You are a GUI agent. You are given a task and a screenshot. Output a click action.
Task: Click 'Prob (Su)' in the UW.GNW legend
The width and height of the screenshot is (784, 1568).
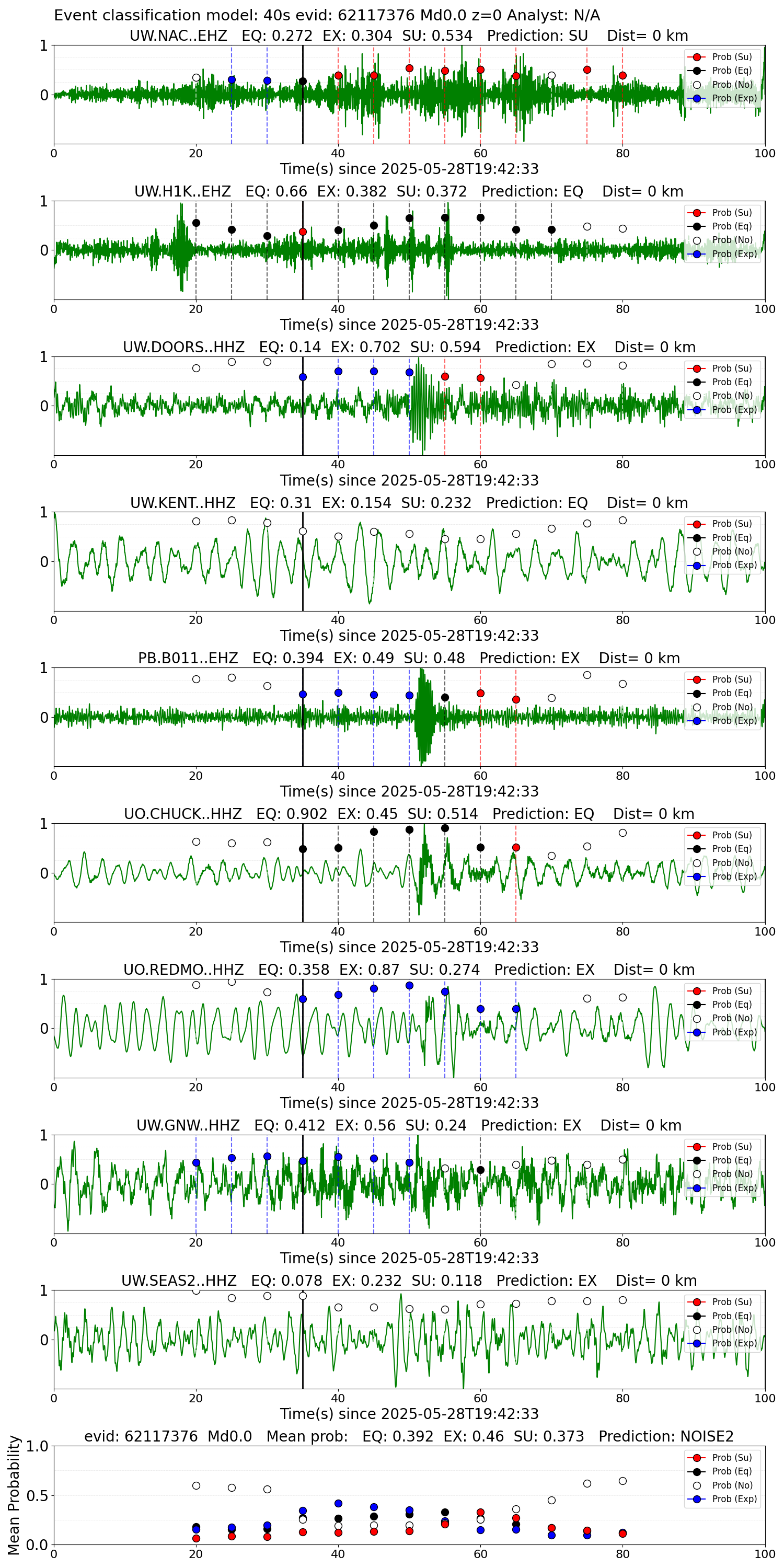[x=732, y=1146]
